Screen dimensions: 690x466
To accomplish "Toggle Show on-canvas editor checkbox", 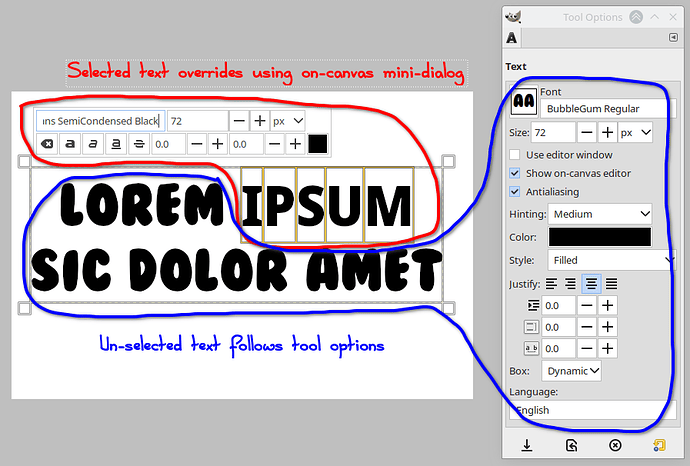I will (514, 173).
